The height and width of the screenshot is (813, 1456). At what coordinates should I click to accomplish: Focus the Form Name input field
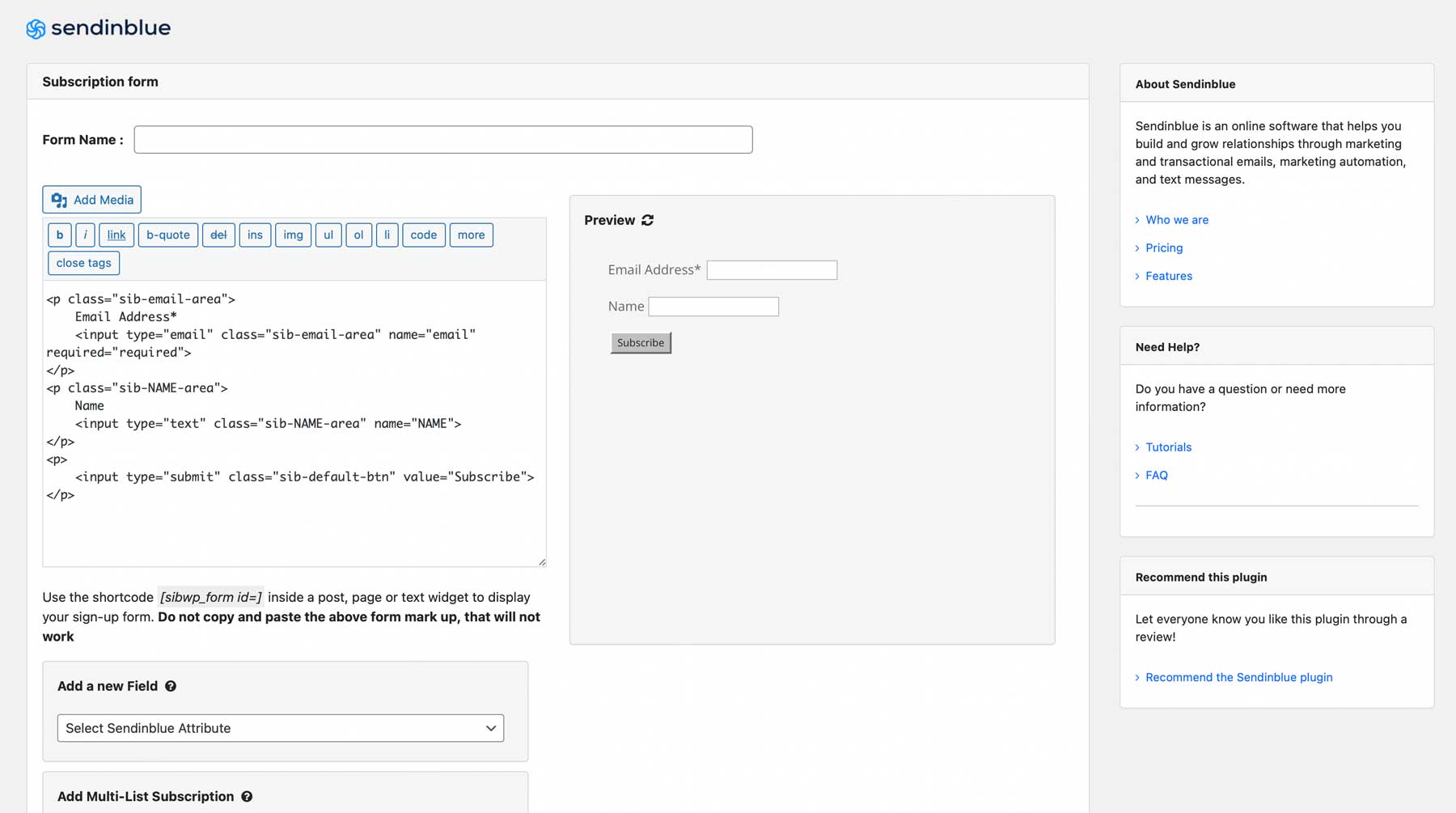pos(443,139)
